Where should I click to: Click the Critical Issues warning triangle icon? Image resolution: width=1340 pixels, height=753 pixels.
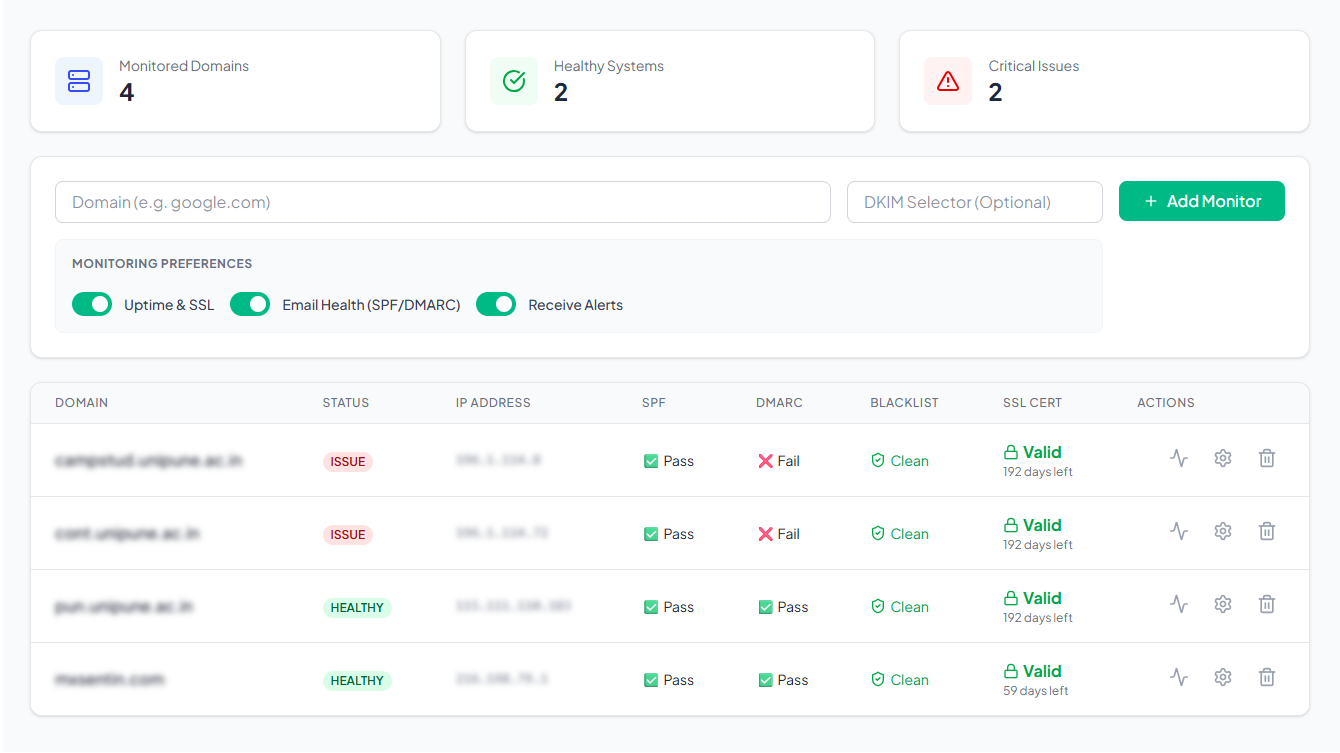coord(947,80)
